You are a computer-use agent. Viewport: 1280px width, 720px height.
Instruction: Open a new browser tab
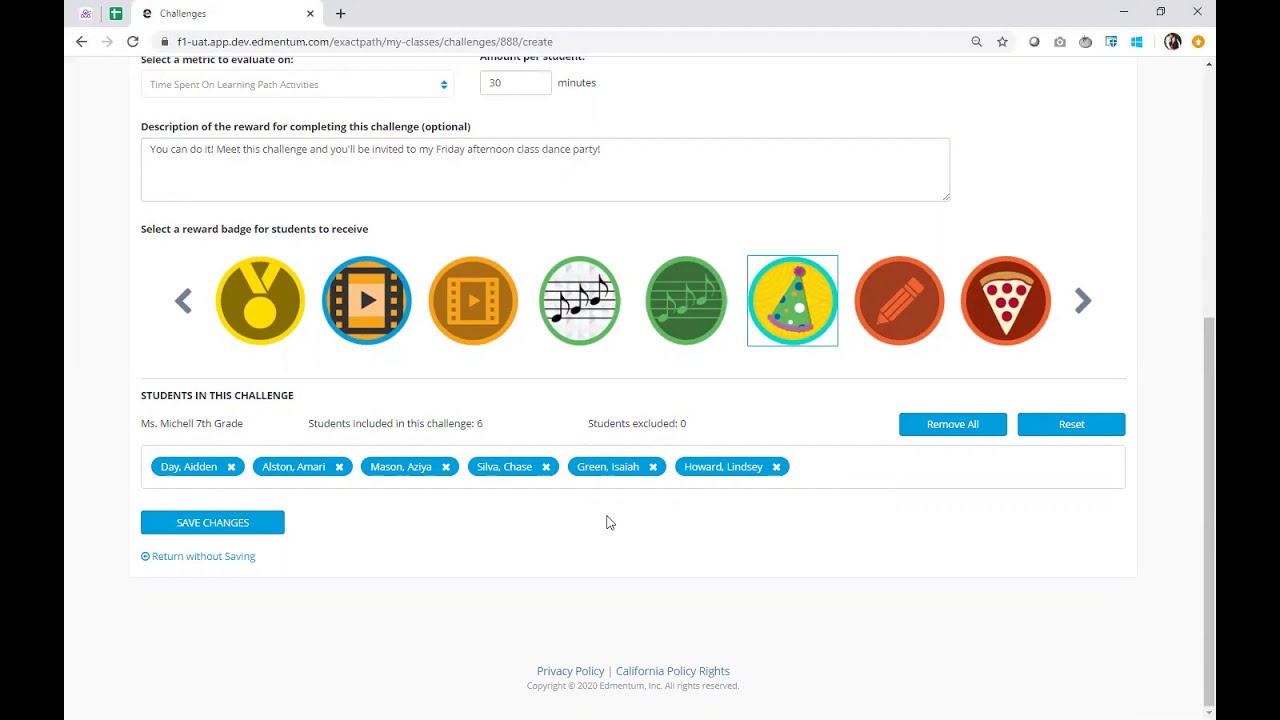341,14
